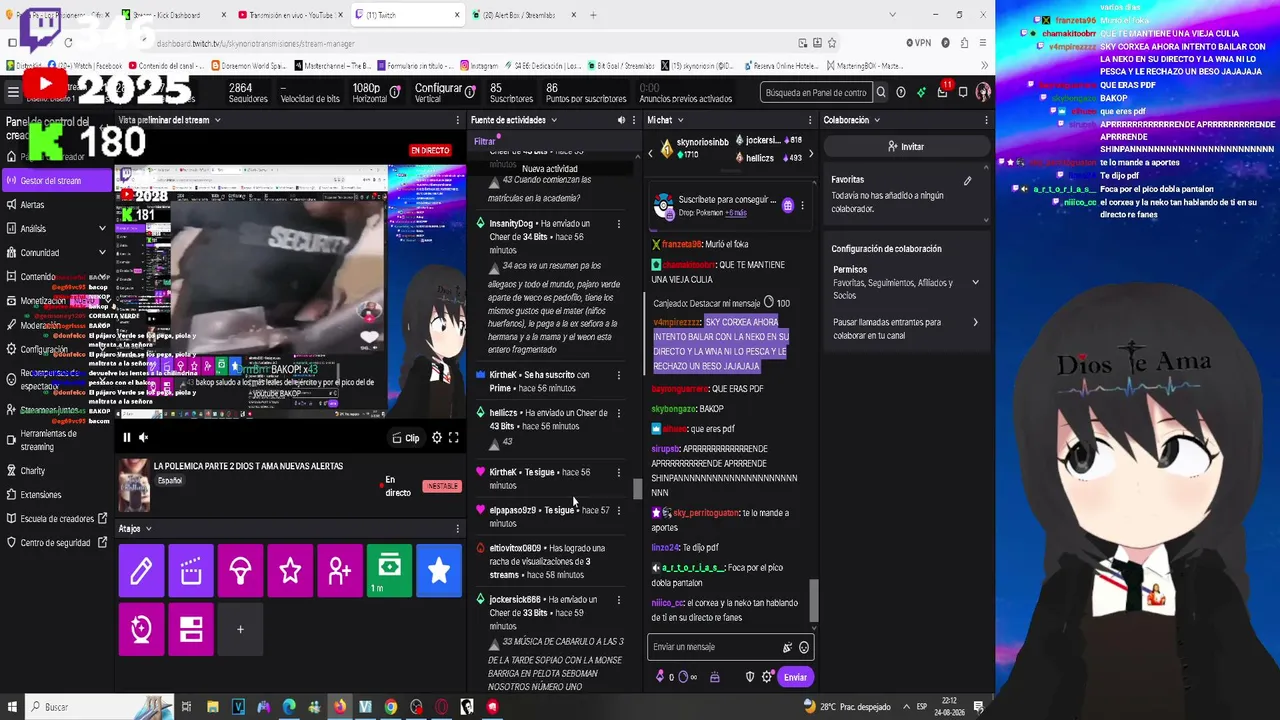Mute the stream preview audio
1280x720 pixels.
click(144, 437)
